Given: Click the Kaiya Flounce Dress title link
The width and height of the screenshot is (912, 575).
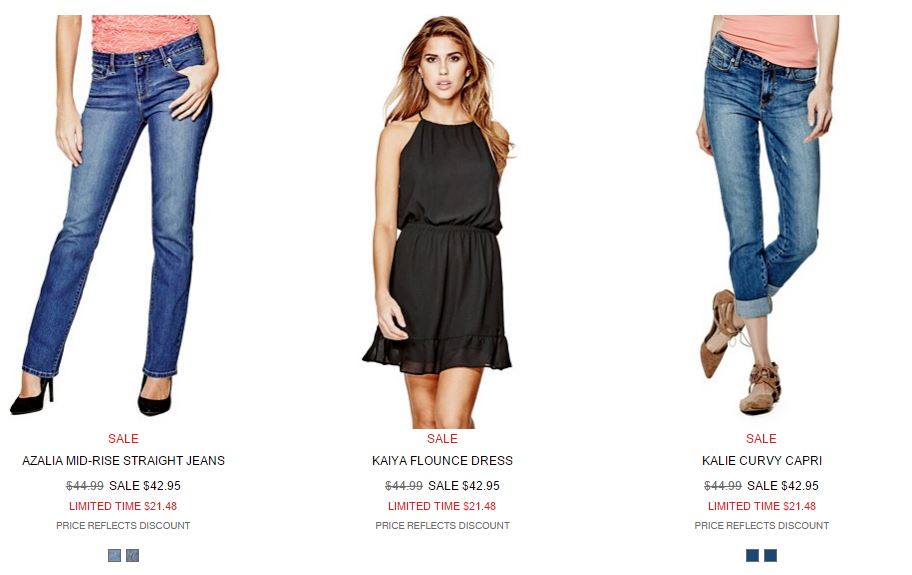Looking at the screenshot, I should click(442, 460).
